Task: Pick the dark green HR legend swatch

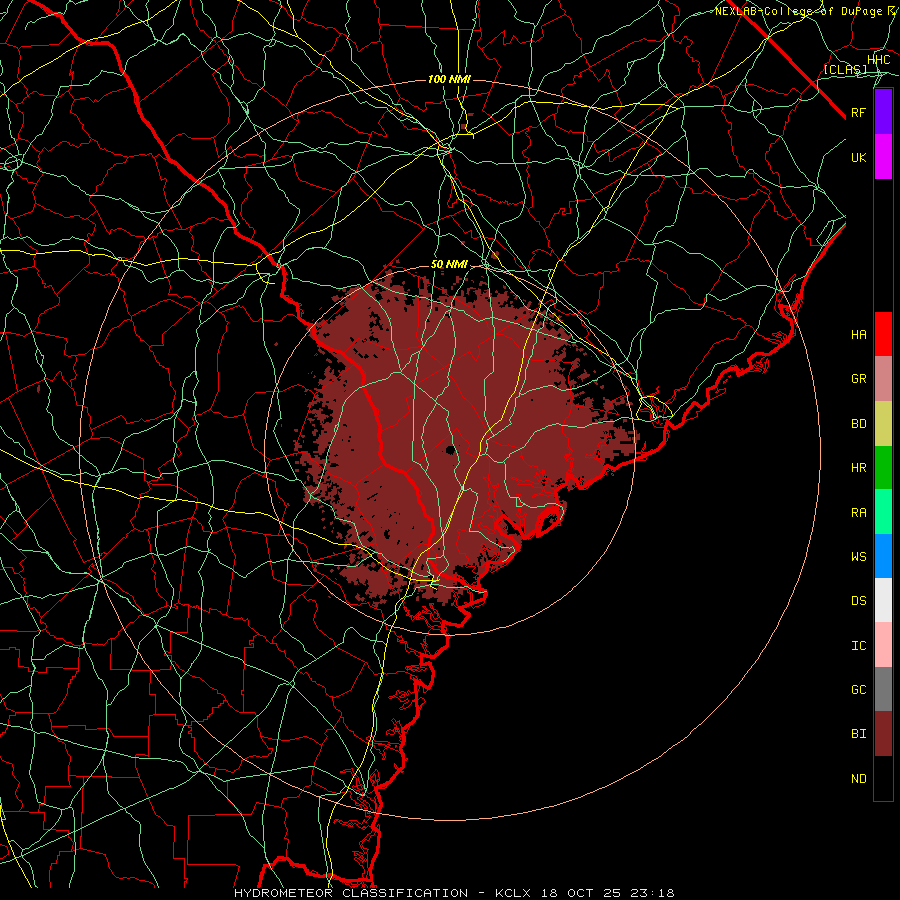Action: coord(883,468)
